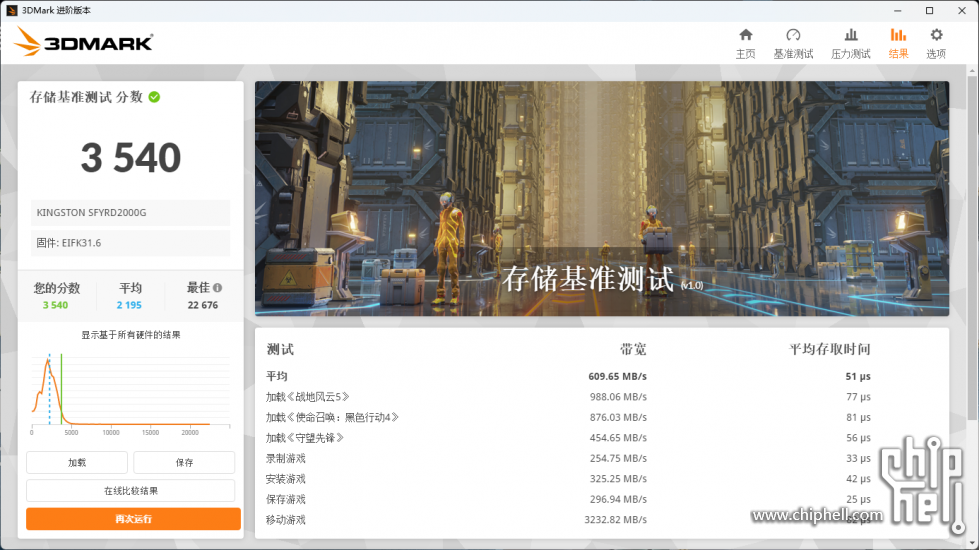Screen dimensions: 979x550
Task: Click firmware text 固件: EIFK31.6
Action: click(x=69, y=243)
